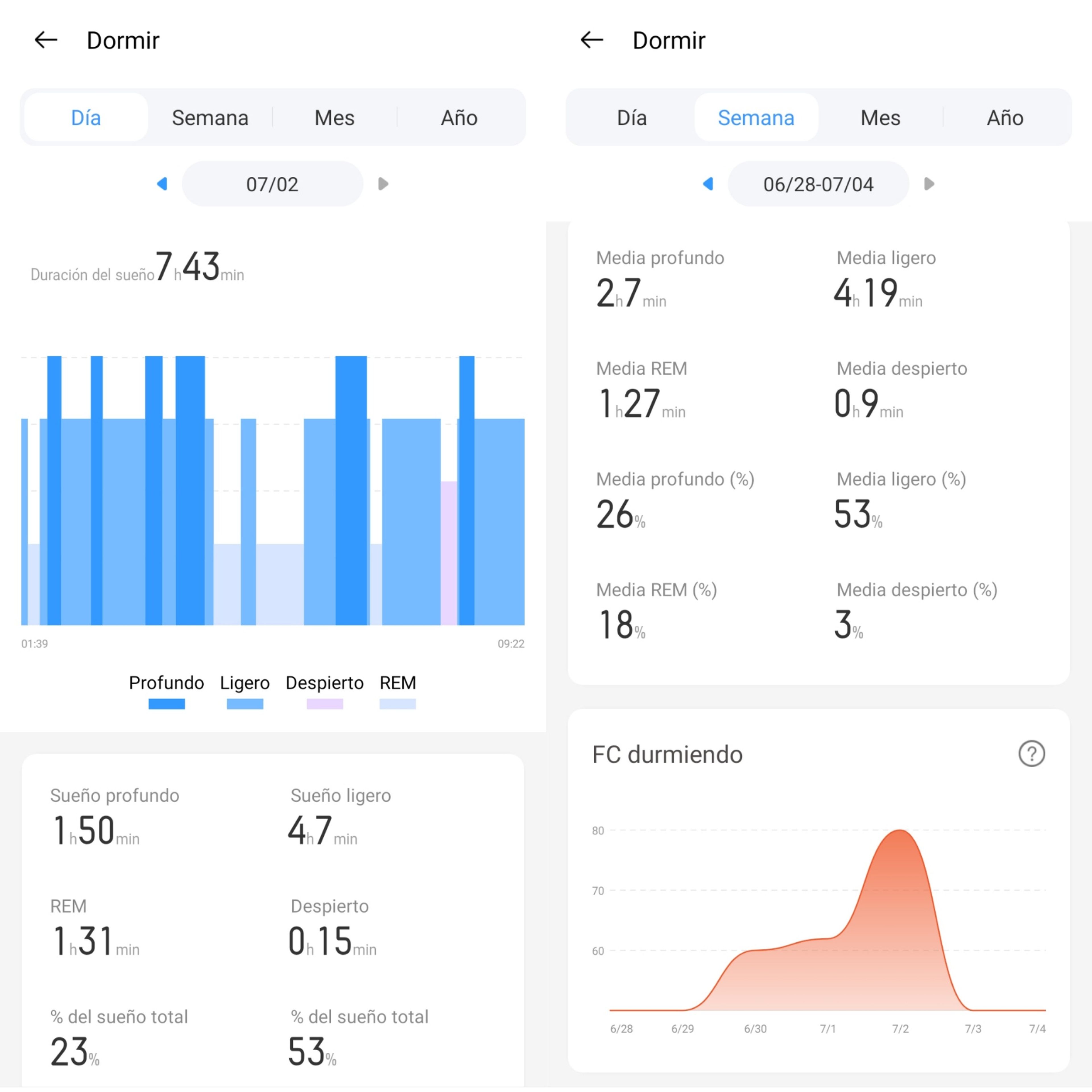
Task: Go to next week after 06/28-07/04
Action: [929, 184]
